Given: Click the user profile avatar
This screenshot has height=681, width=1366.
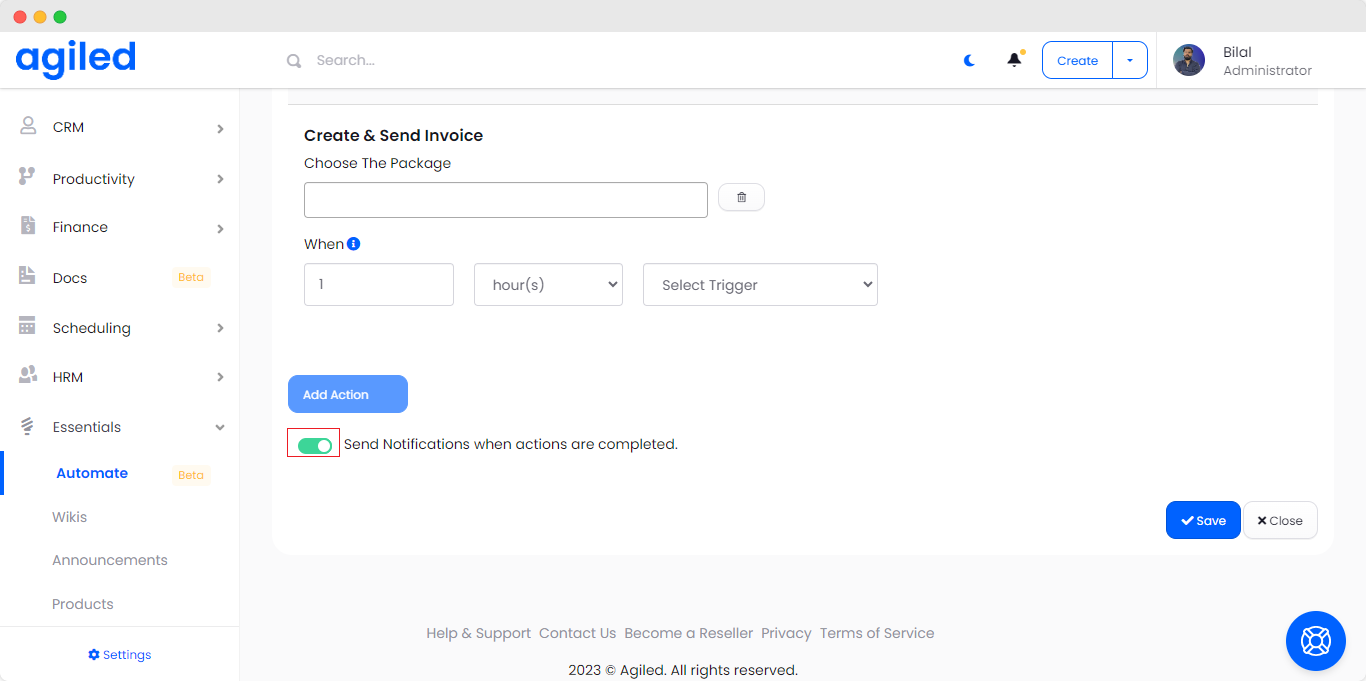Looking at the screenshot, I should point(1188,60).
